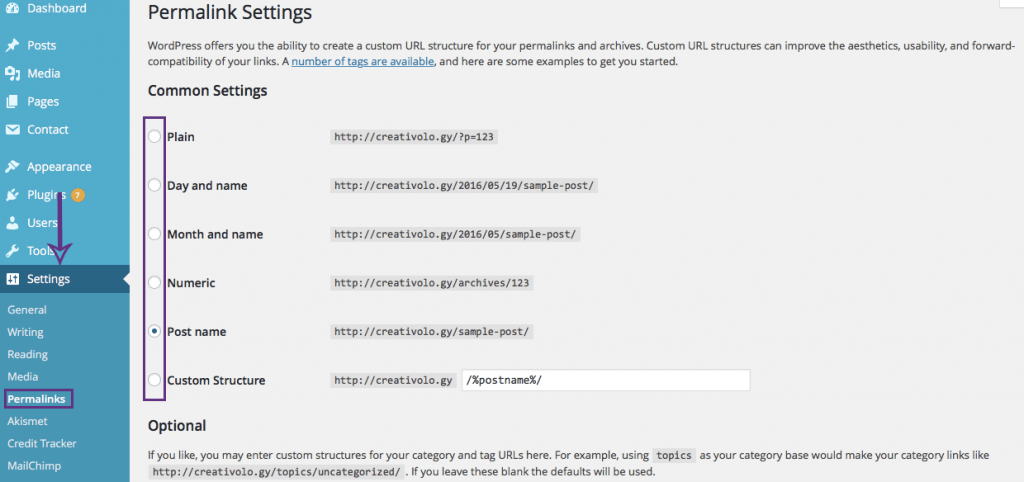The image size is (1024, 482).
Task: Select the Numeric permalink radio button
Action: [154, 283]
